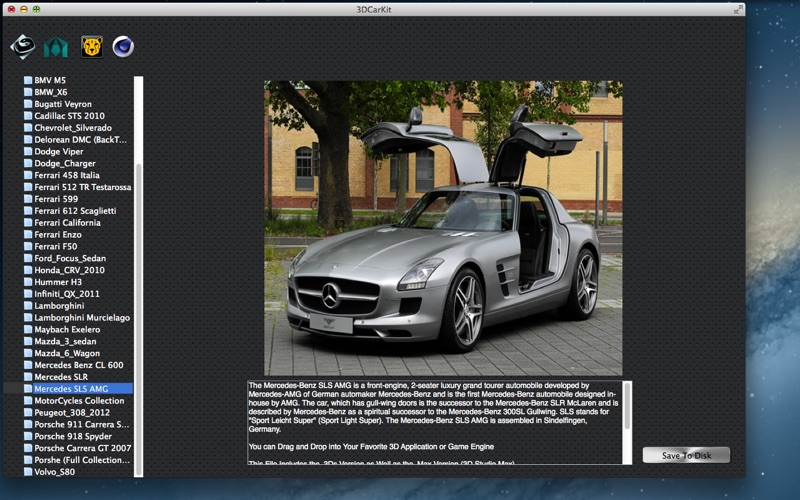Select Mazda_3_sedan
This screenshot has width=800, height=500.
(x=65, y=341)
